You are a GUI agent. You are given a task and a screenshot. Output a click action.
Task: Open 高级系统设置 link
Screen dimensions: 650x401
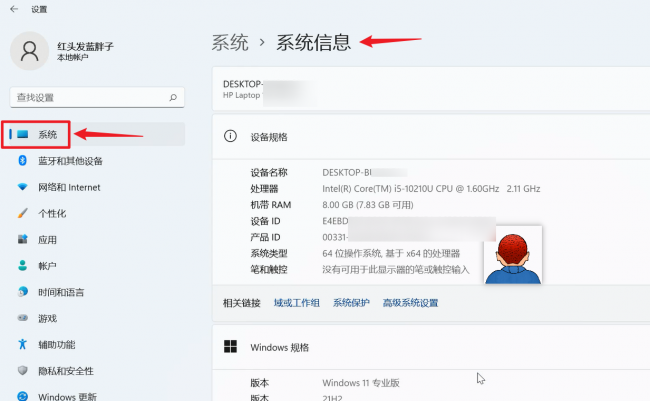point(410,303)
